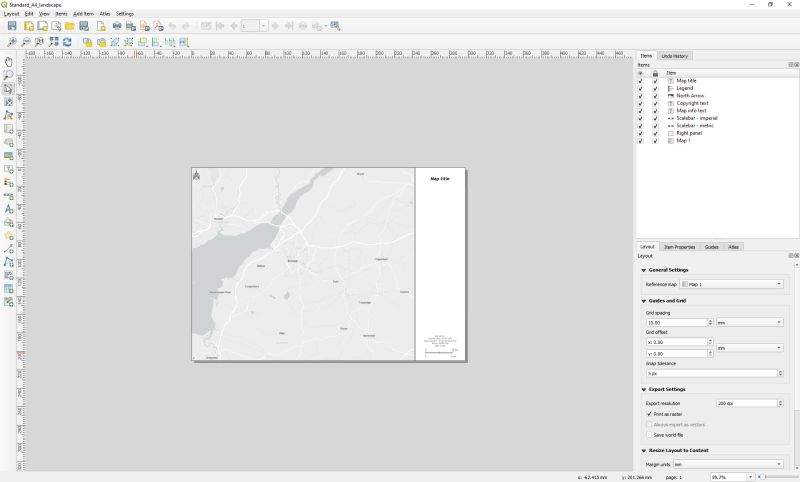Select the Zoom tool in left toolbar

click(x=8, y=75)
